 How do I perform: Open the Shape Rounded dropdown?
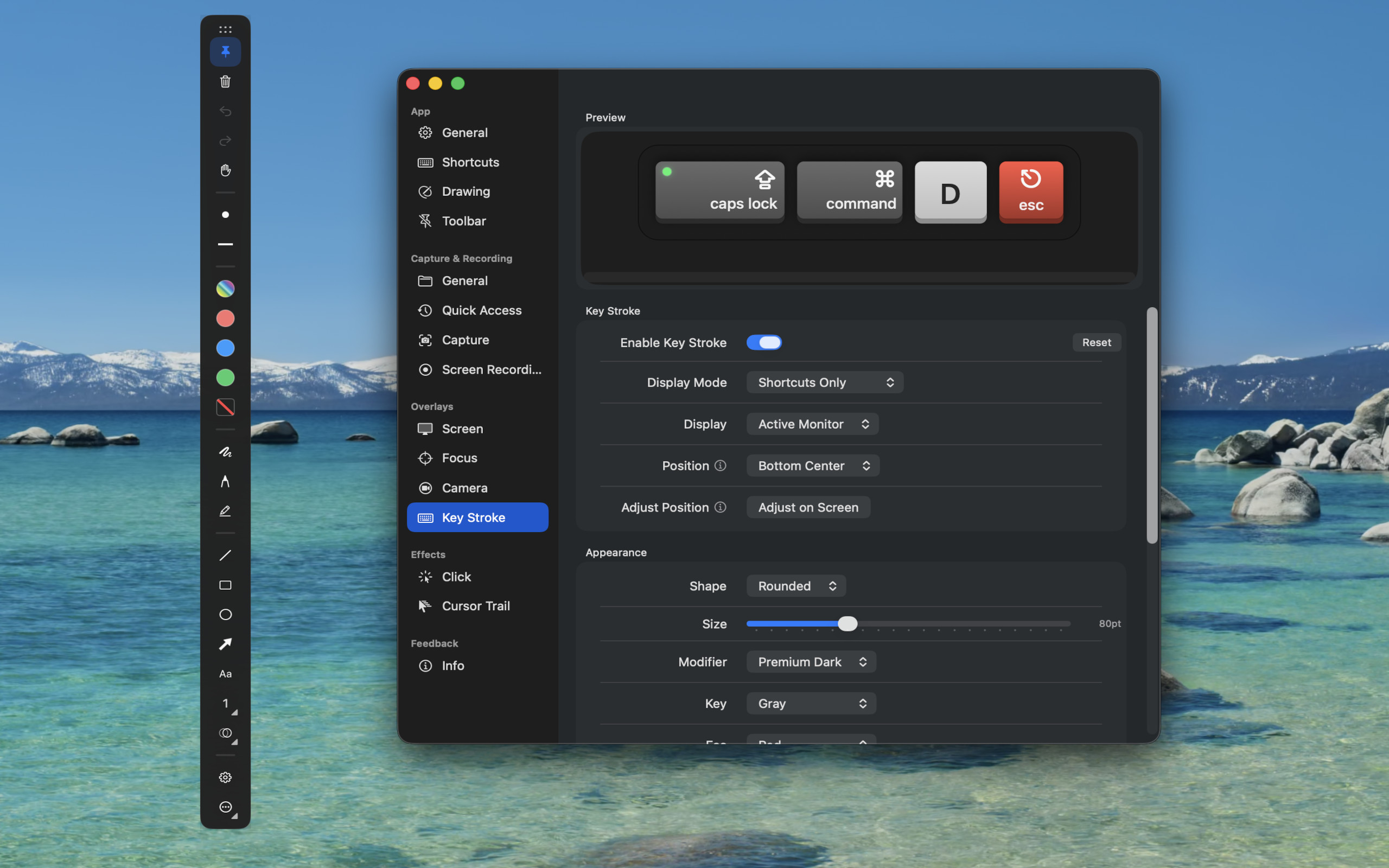pyautogui.click(x=796, y=586)
